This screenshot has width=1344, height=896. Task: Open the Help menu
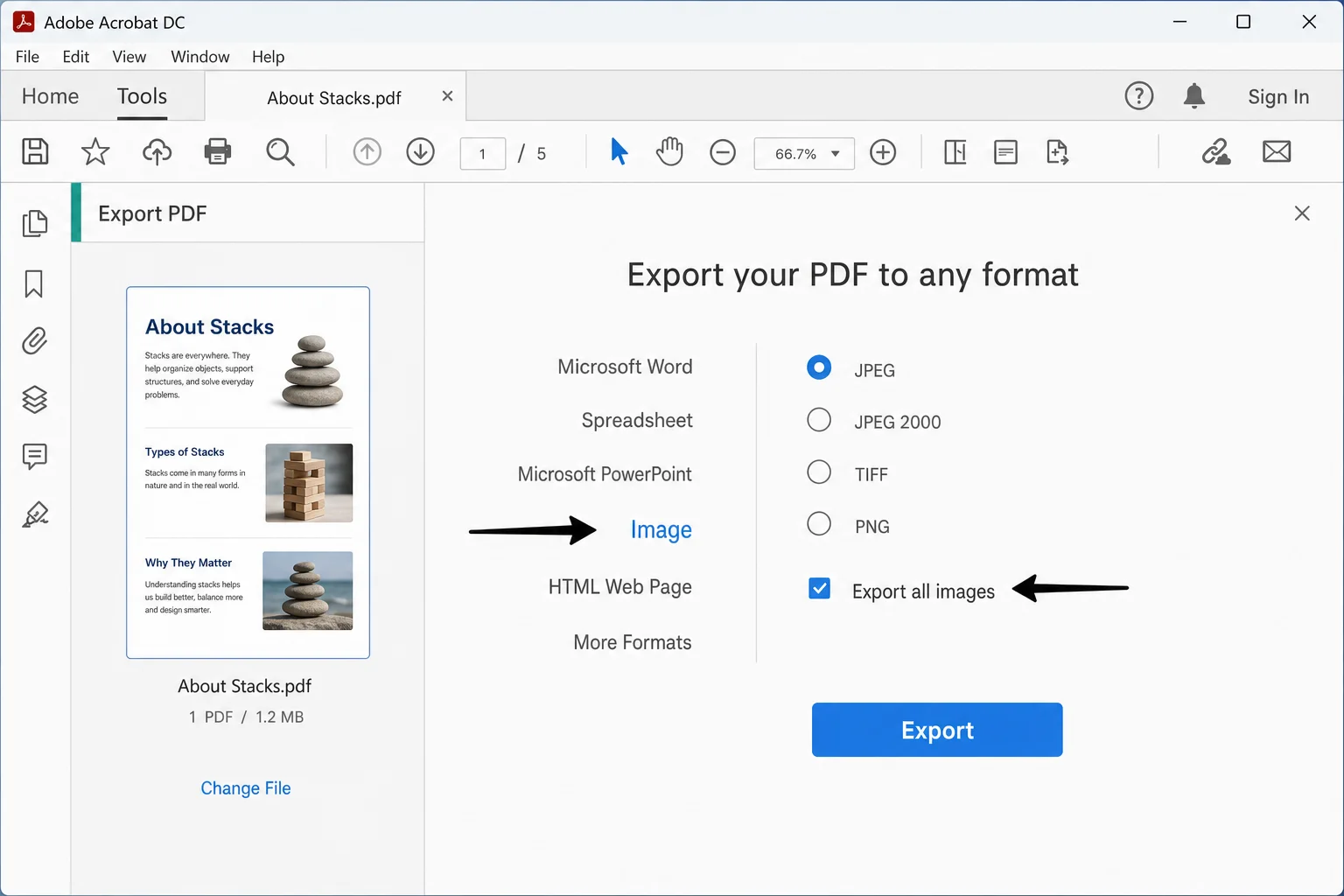(x=269, y=57)
